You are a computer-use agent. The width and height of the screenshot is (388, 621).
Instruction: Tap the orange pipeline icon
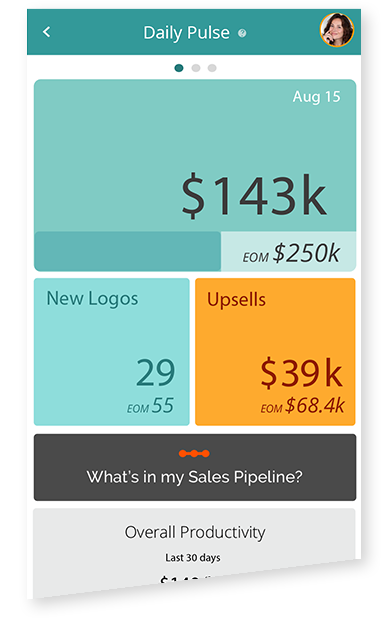tap(194, 453)
